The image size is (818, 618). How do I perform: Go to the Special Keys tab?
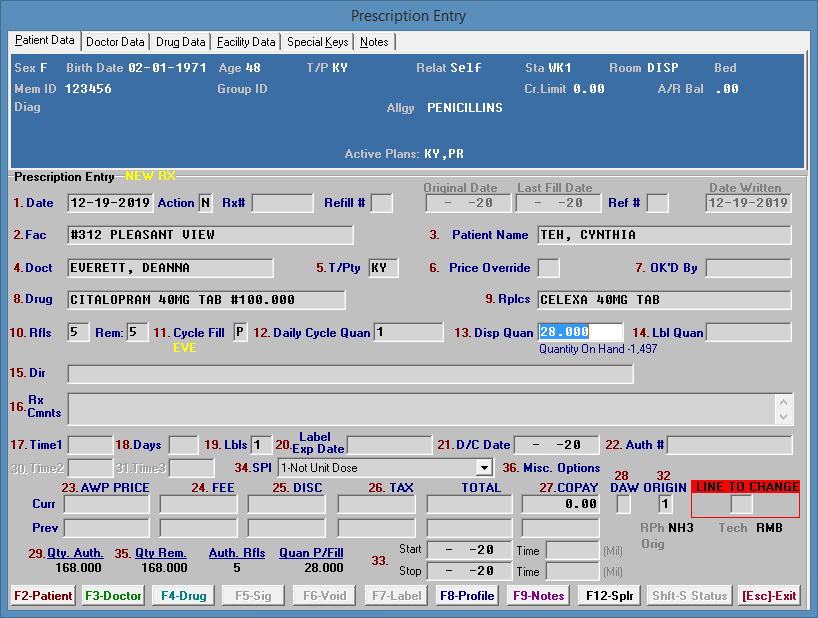click(317, 42)
